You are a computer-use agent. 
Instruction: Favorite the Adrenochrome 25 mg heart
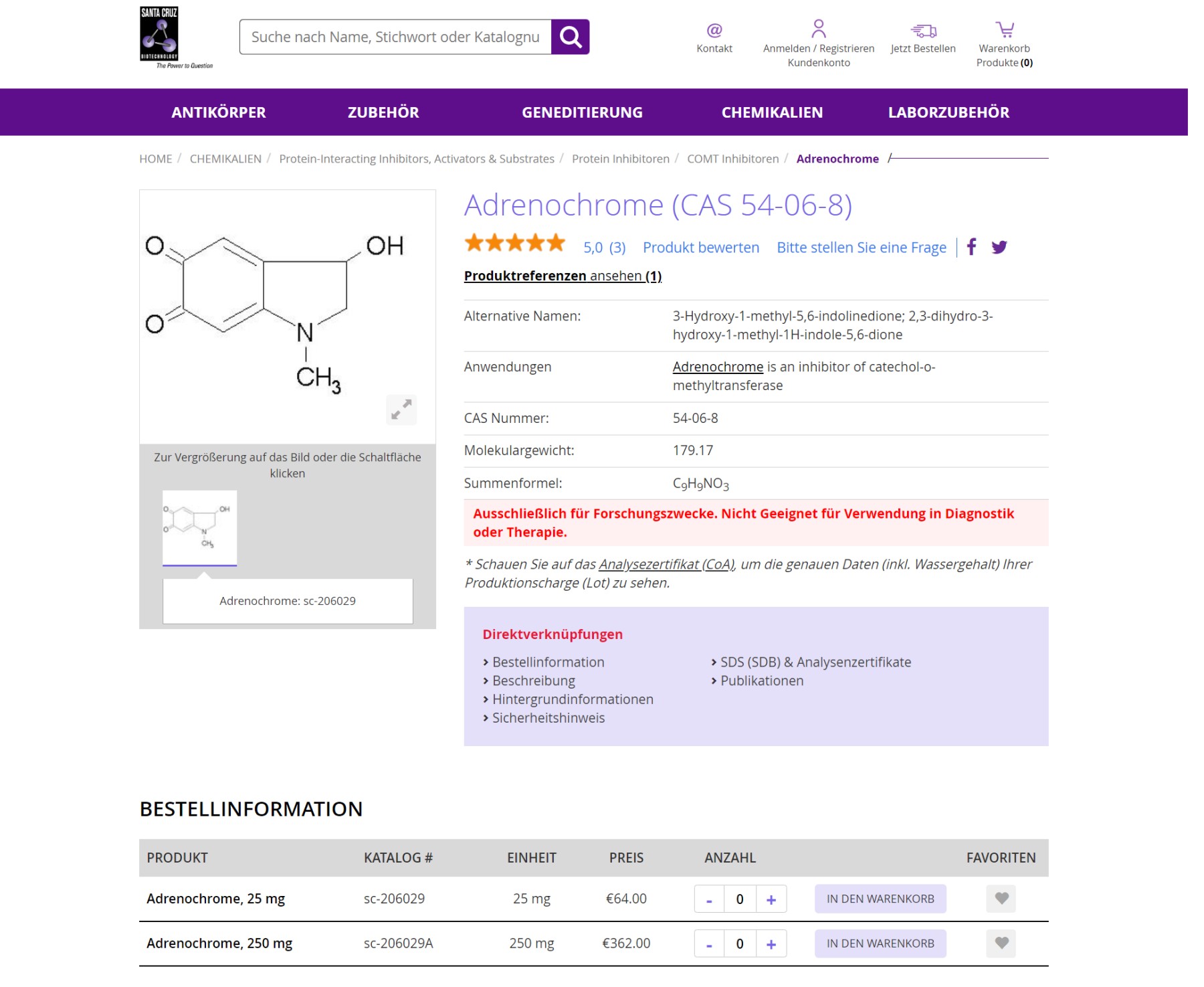coord(1001,899)
